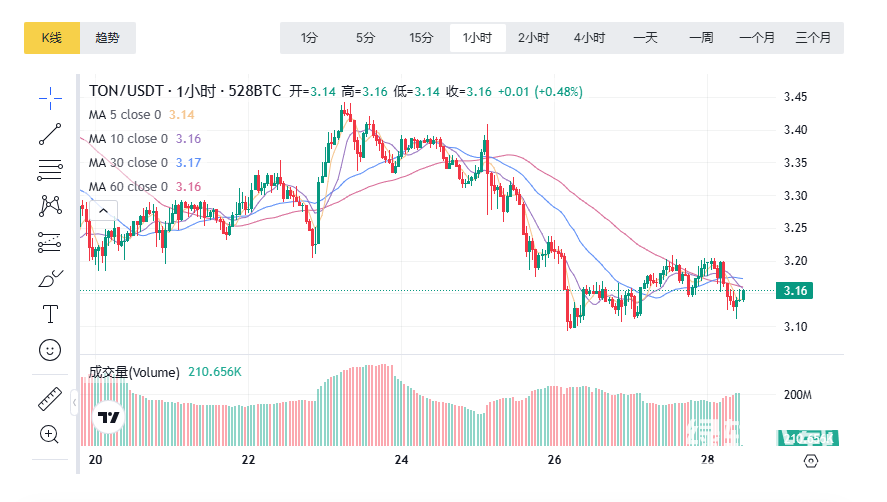Open the emoji icons tool

click(x=50, y=350)
